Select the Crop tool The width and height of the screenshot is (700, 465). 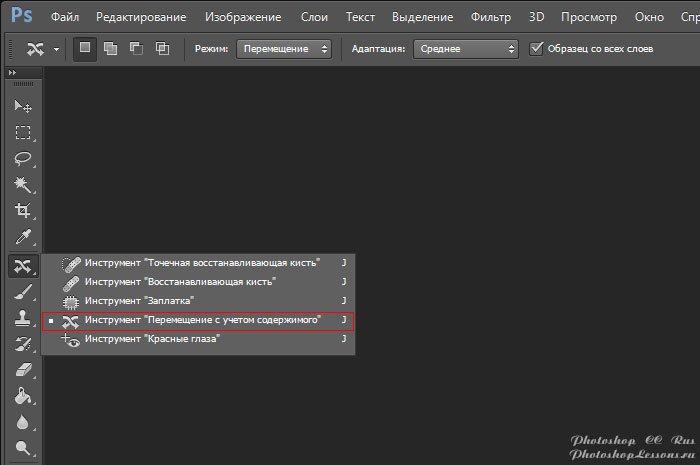[x=22, y=211]
